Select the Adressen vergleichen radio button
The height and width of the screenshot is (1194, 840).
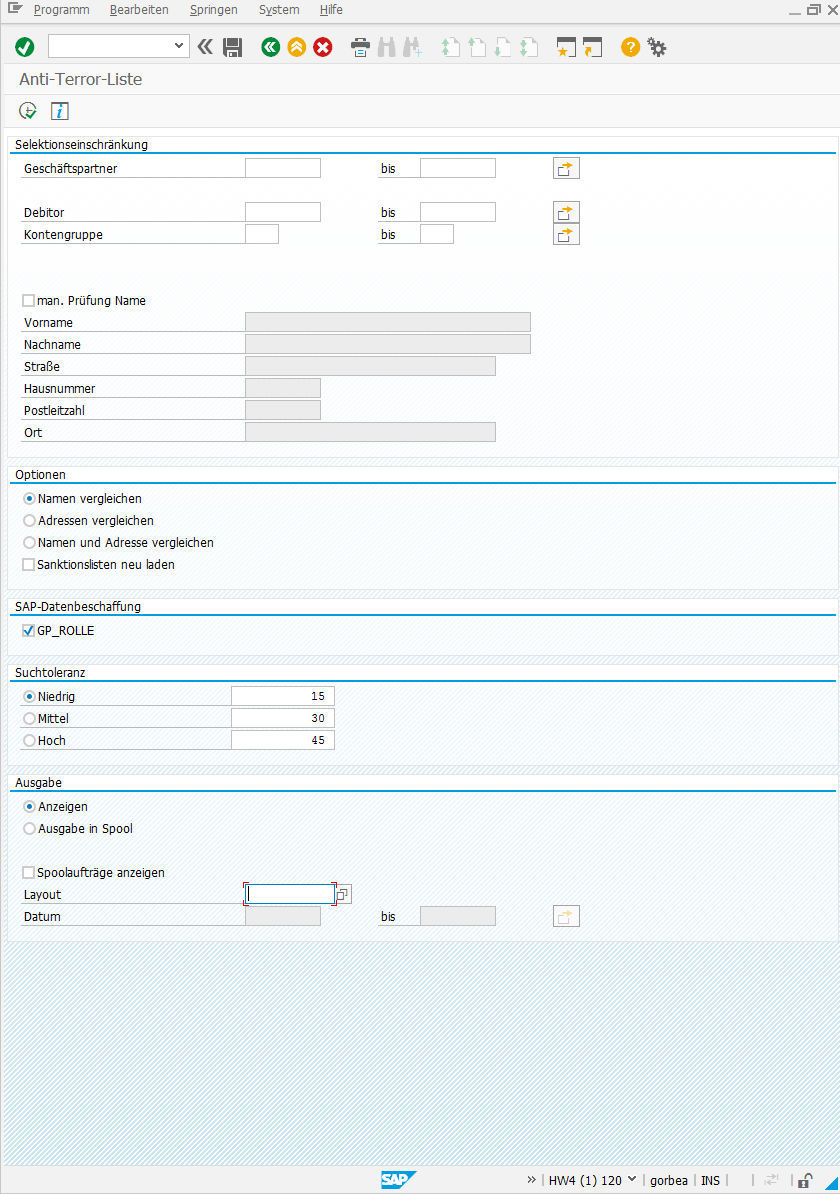(29, 520)
